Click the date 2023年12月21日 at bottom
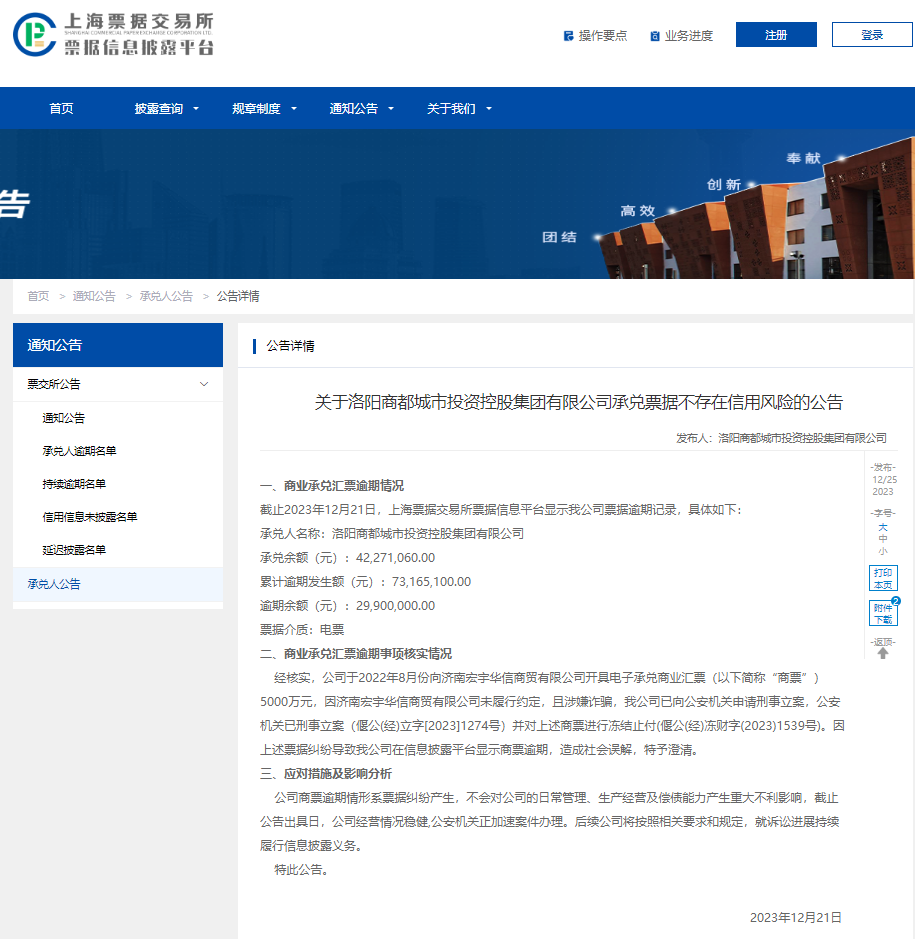This screenshot has width=915, height=939. point(796,917)
